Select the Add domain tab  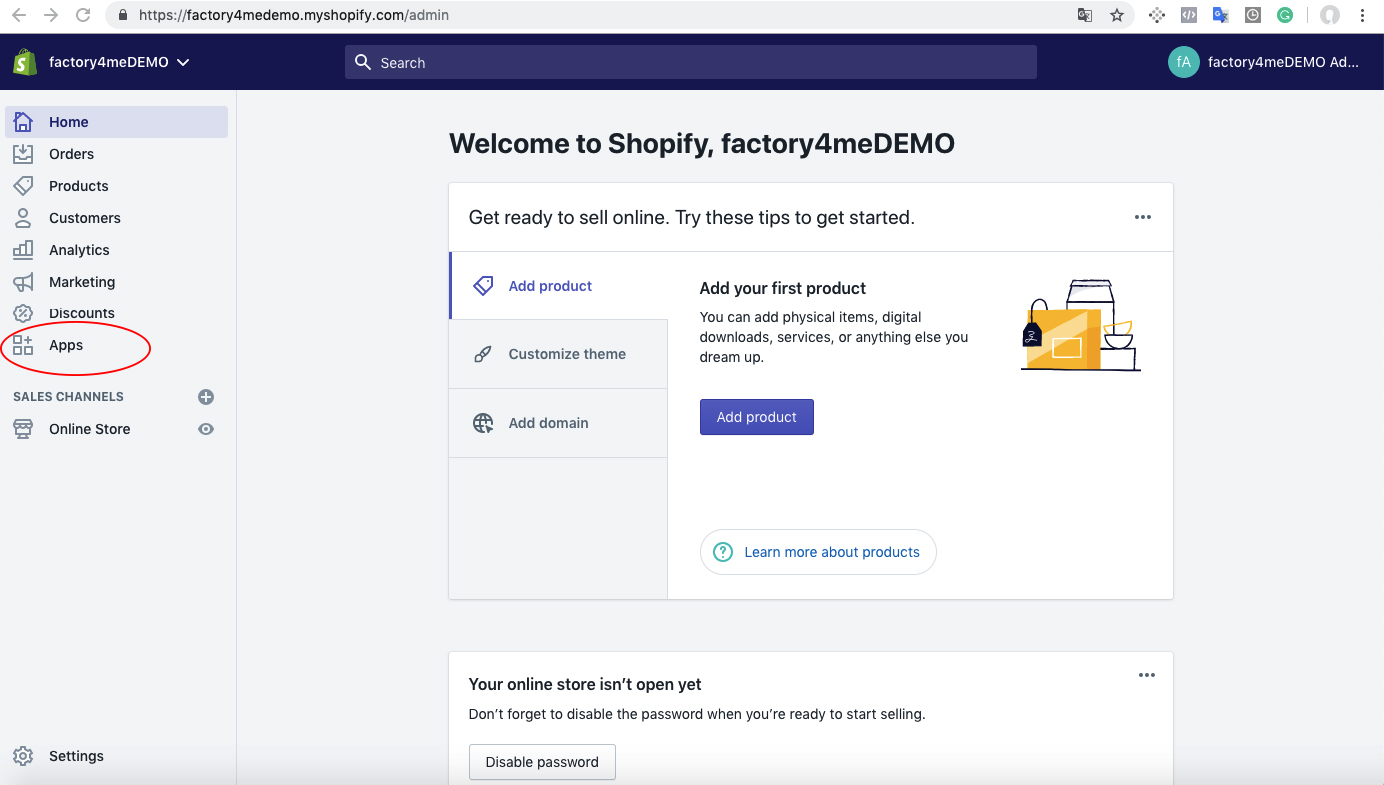pos(559,423)
